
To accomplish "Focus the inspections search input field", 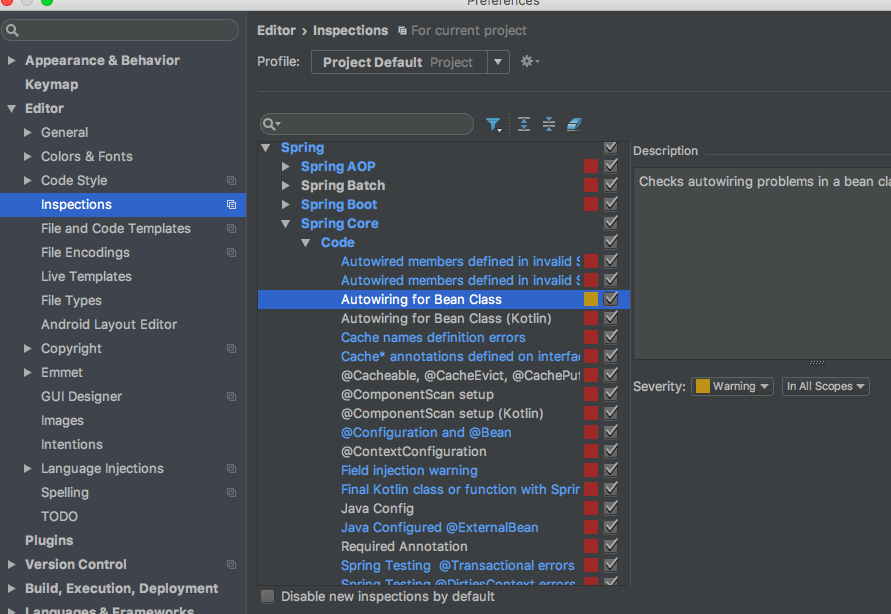I will click(367, 124).
